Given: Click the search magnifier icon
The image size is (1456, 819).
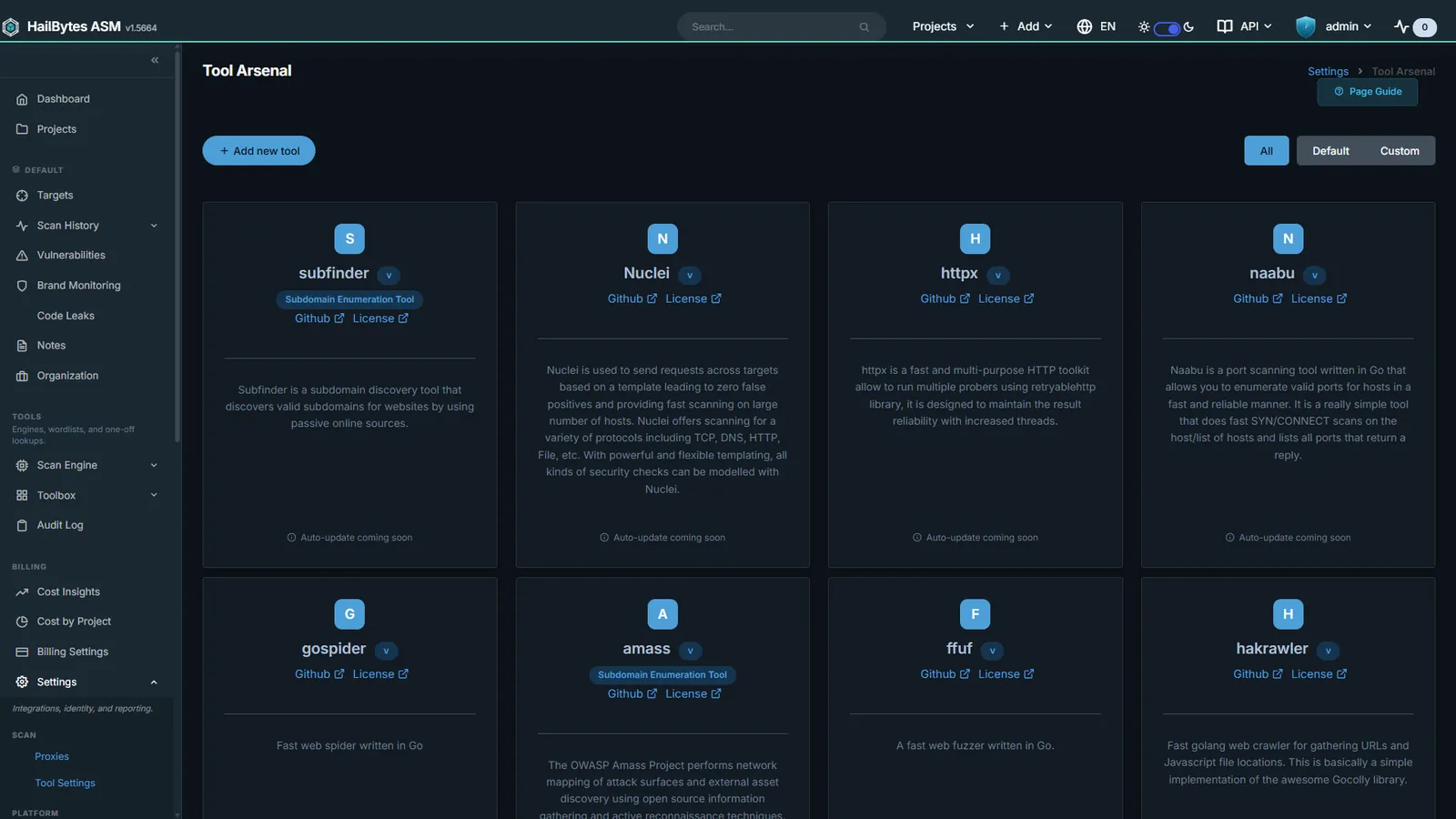Looking at the screenshot, I should point(864,27).
